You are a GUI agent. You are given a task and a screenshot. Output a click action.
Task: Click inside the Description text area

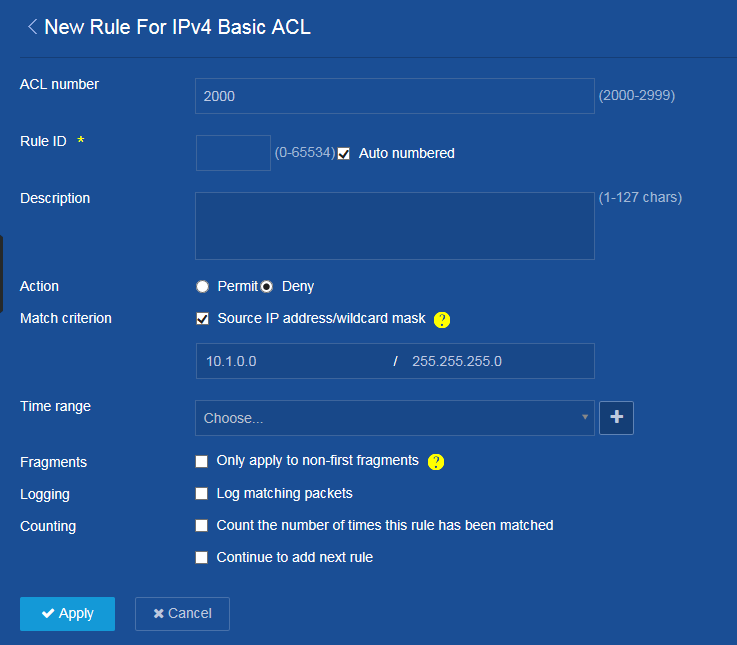pyautogui.click(x=394, y=226)
